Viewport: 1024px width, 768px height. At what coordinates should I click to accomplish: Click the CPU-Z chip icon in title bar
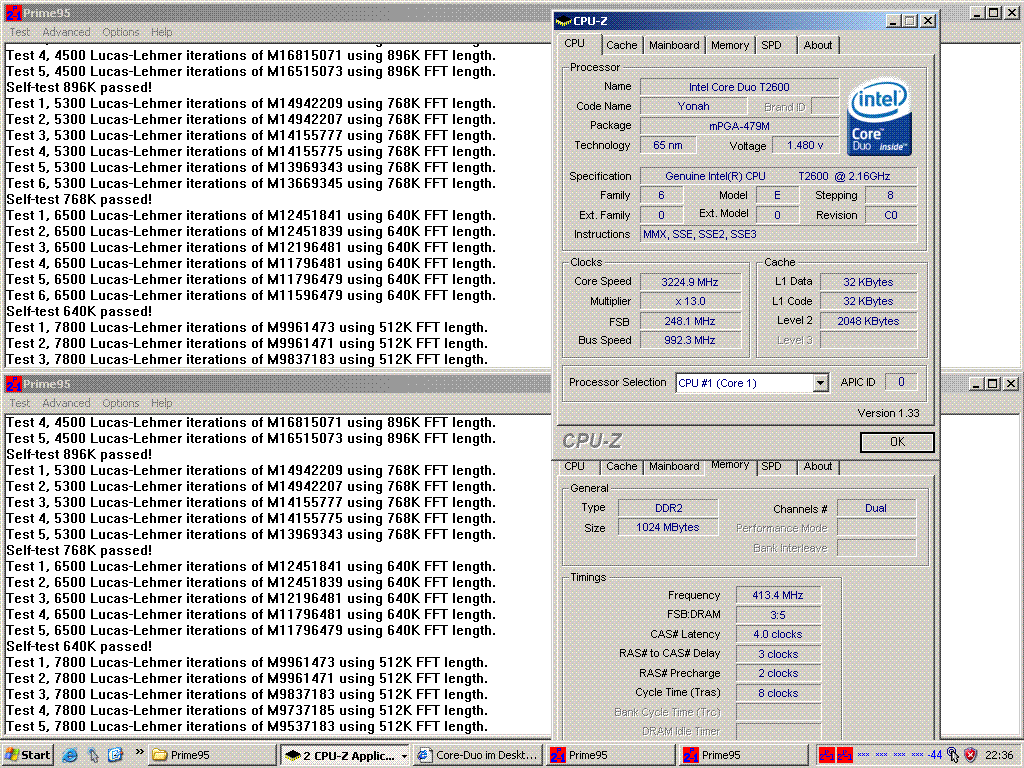pyautogui.click(x=563, y=22)
